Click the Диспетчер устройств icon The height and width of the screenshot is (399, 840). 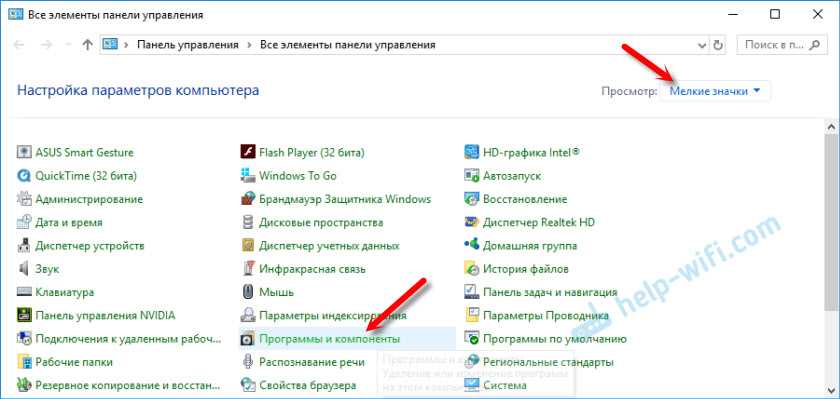click(x=24, y=246)
